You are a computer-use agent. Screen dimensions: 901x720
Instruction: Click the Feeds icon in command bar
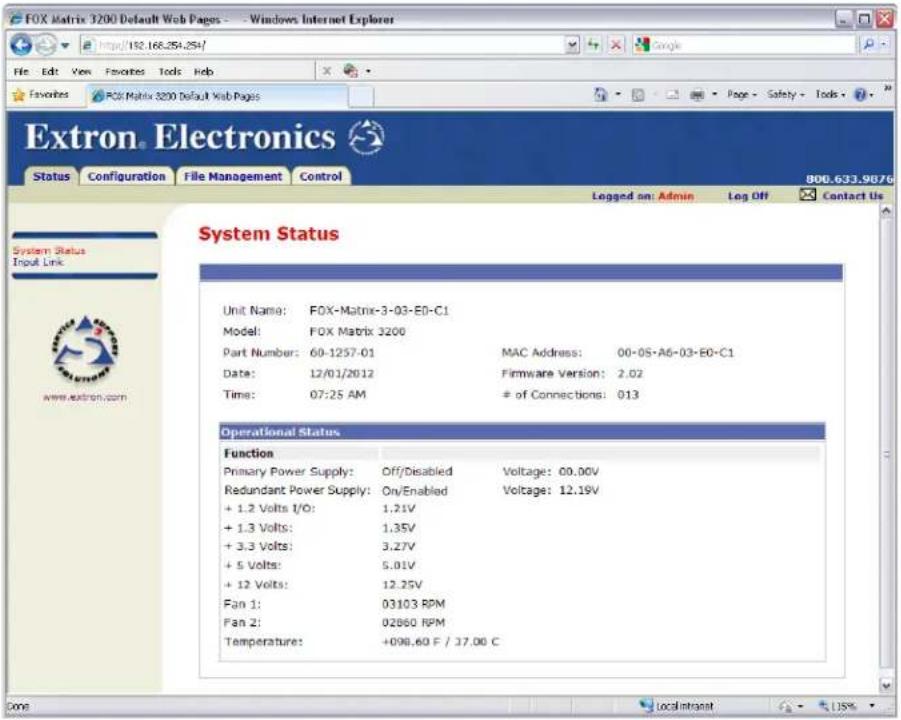pos(638,95)
